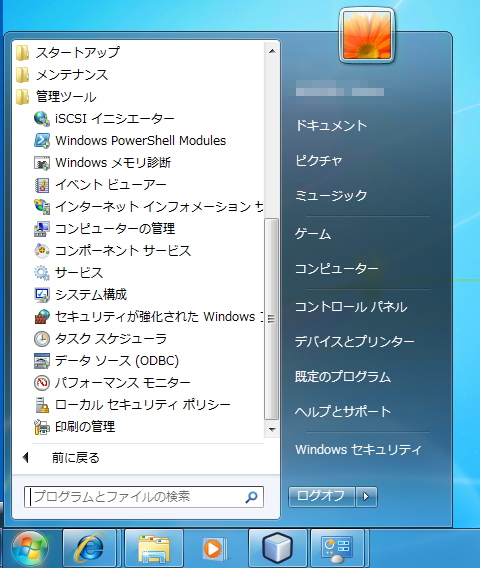Open the shutdown options arrow beside ログオフ
The width and height of the screenshot is (480, 568).
[366, 496]
